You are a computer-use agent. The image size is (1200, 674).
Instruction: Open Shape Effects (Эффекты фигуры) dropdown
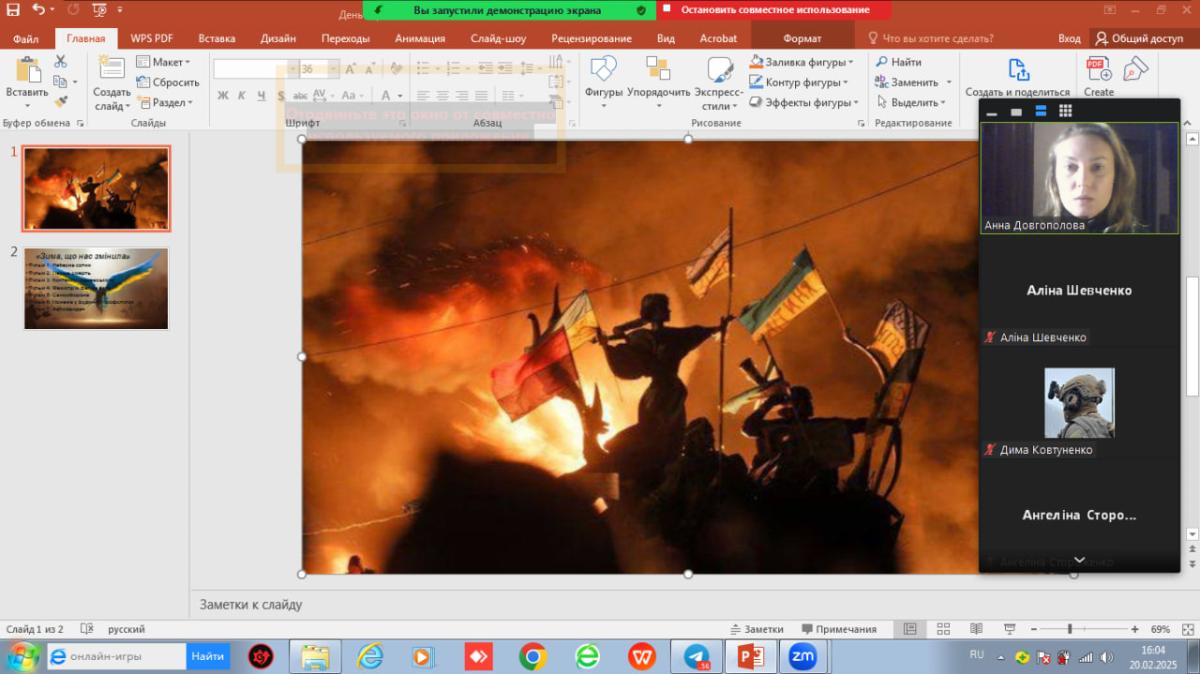tap(804, 102)
